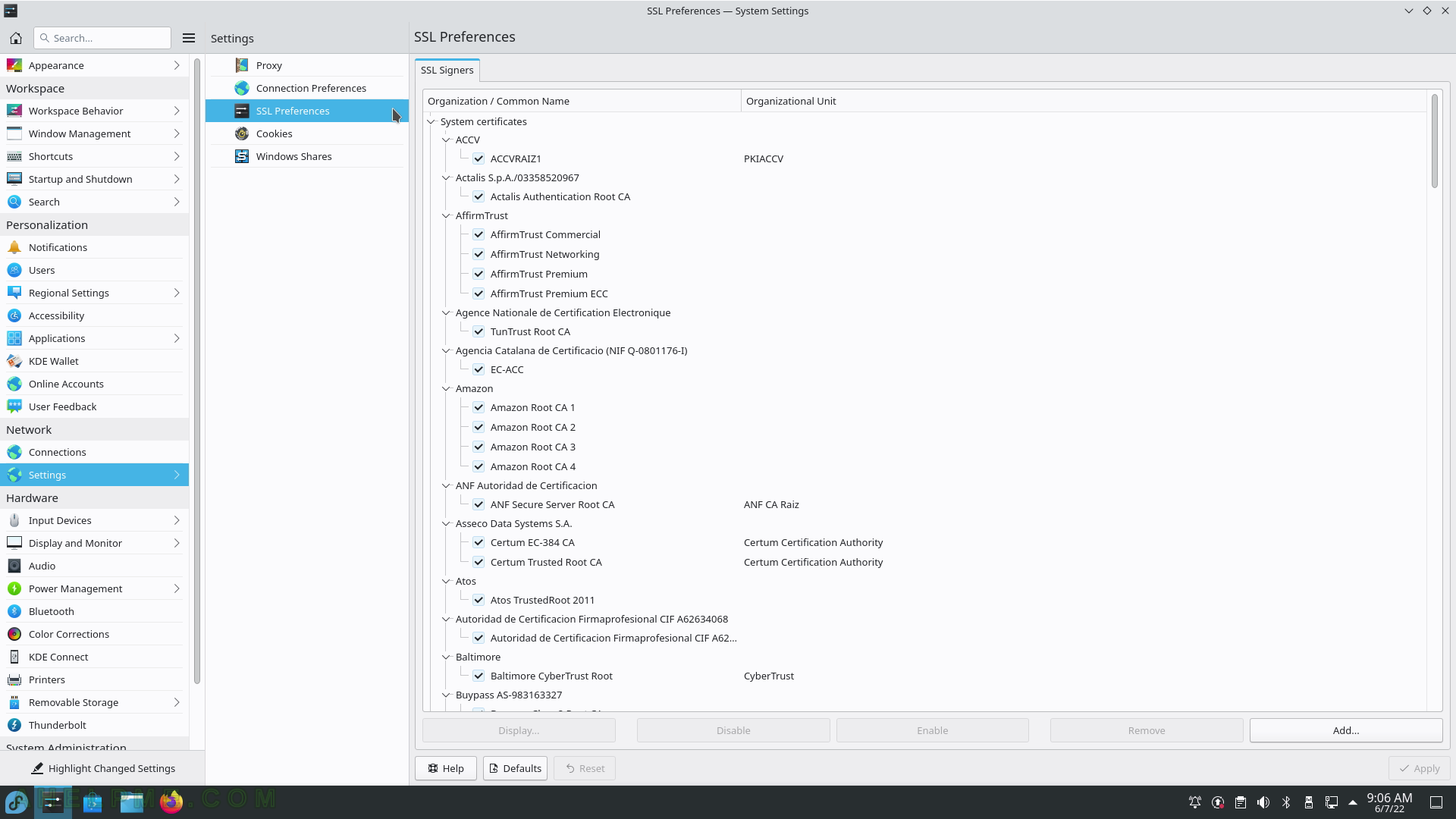Click the sidebar vertical scrollbar

pos(197,372)
